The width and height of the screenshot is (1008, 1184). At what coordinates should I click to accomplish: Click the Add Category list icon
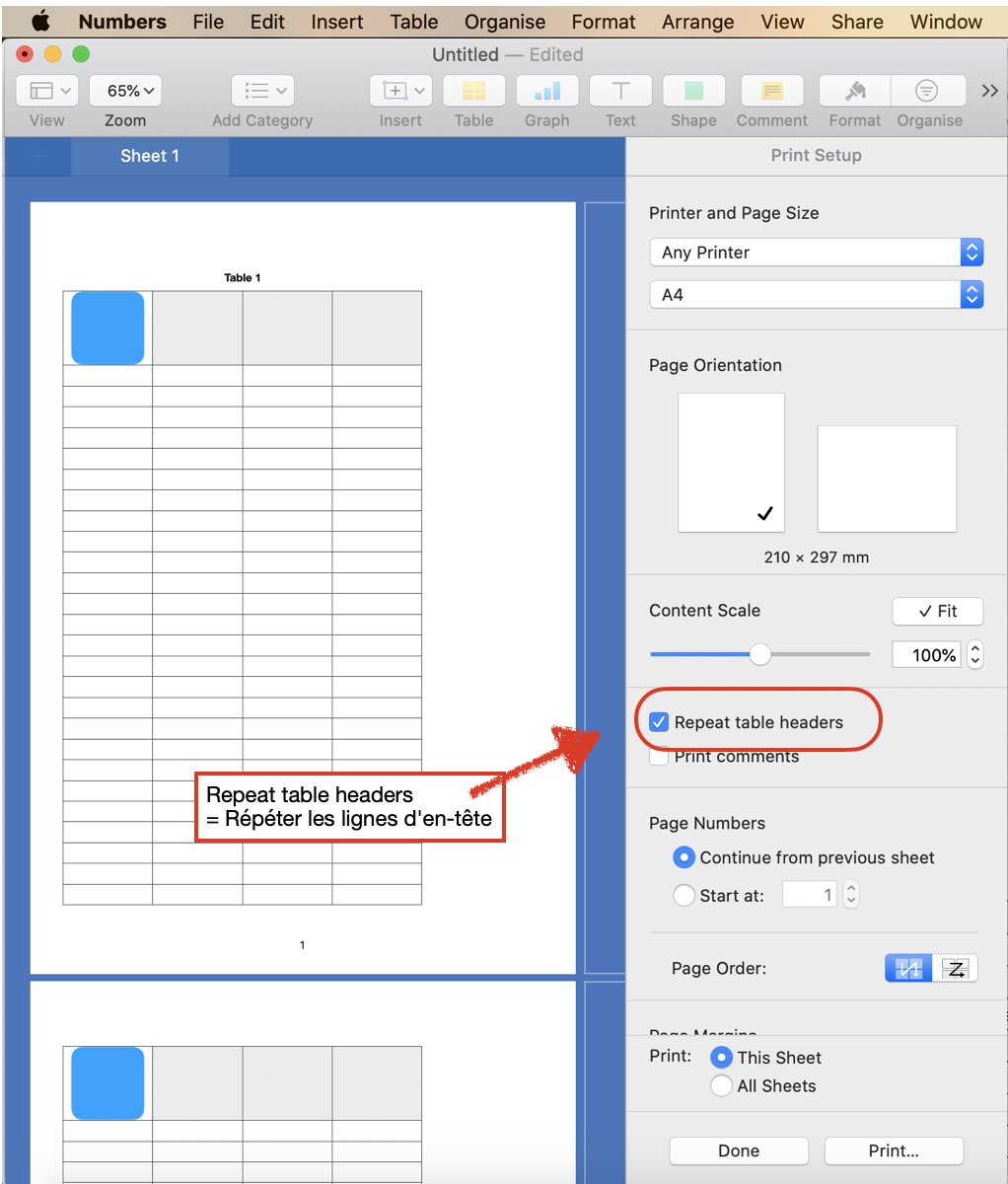[x=262, y=91]
